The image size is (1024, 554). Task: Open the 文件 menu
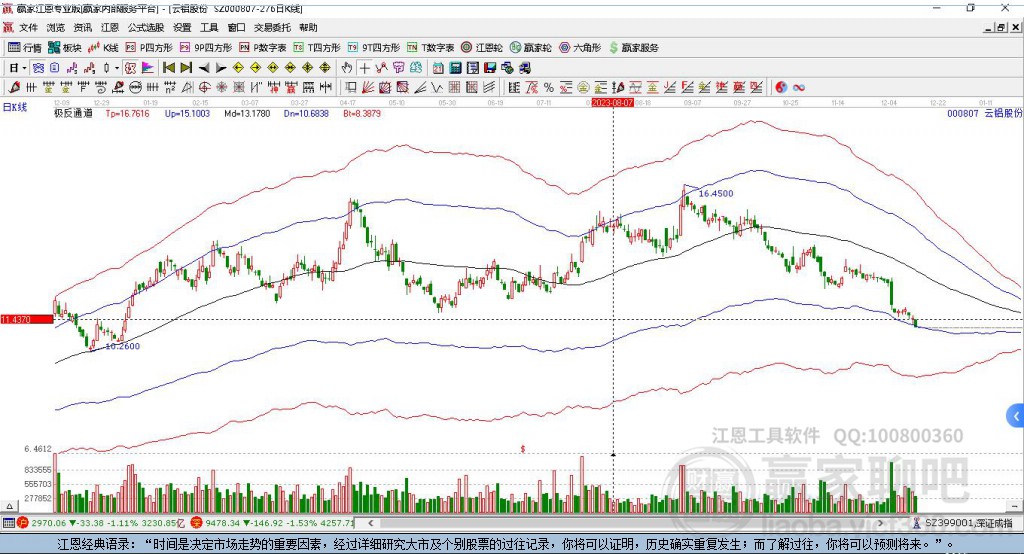pyautogui.click(x=28, y=27)
